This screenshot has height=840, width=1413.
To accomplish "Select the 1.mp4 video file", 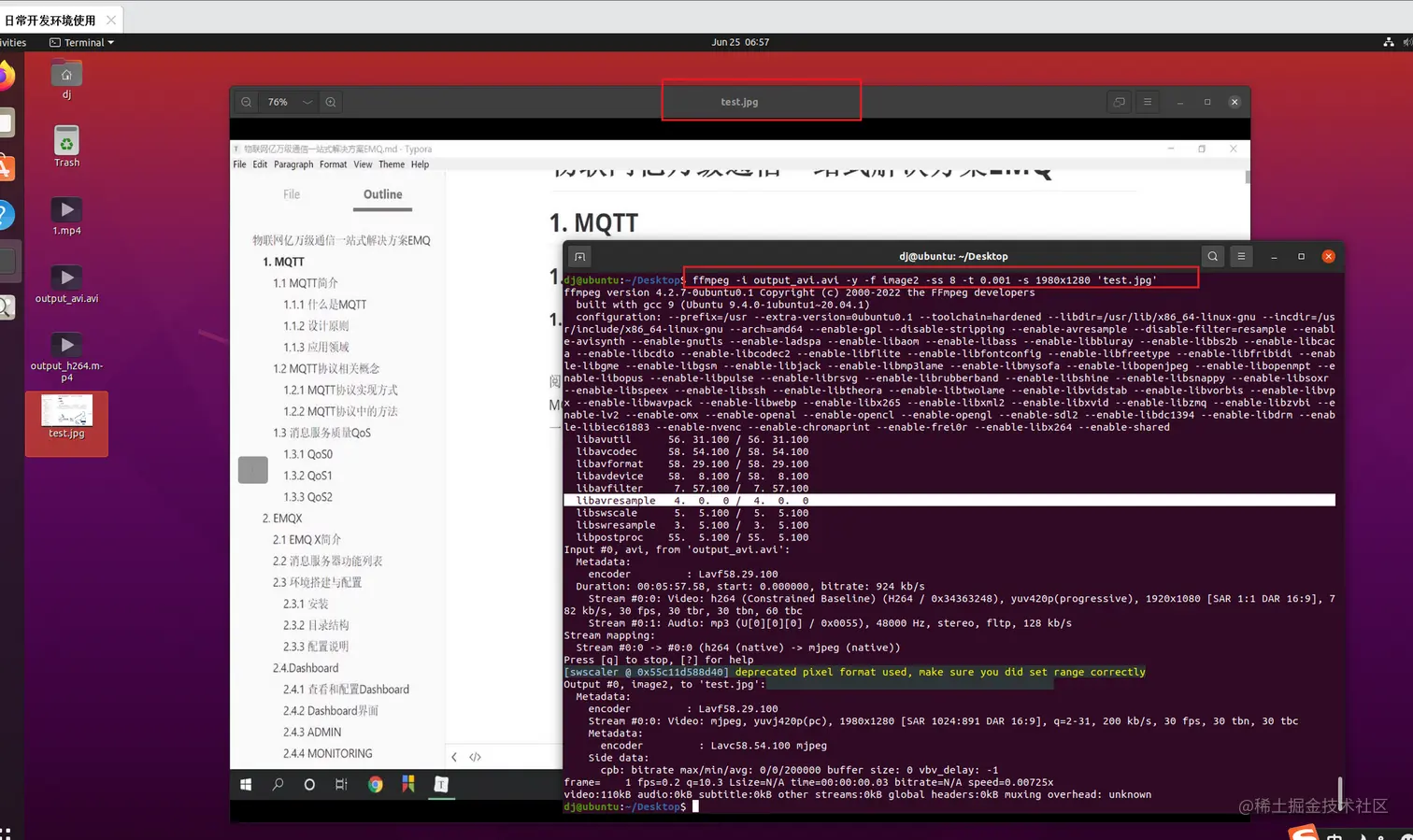I will click(66, 216).
